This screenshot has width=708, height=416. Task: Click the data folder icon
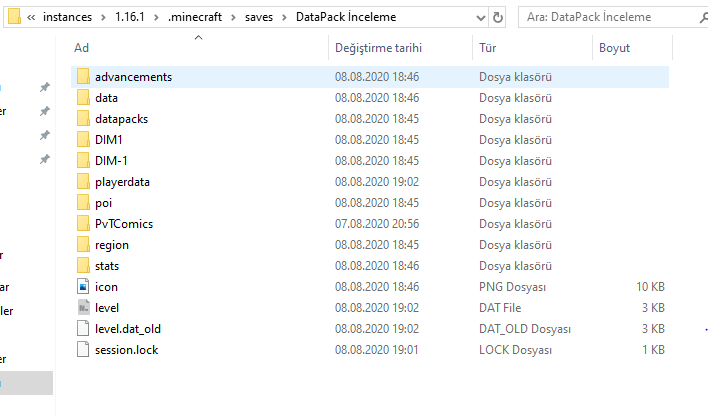[83, 98]
